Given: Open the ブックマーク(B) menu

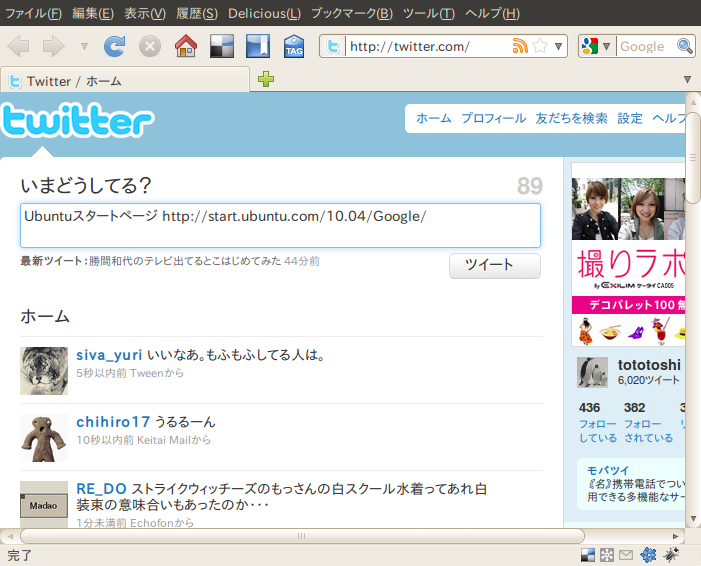Looking at the screenshot, I should [352, 13].
